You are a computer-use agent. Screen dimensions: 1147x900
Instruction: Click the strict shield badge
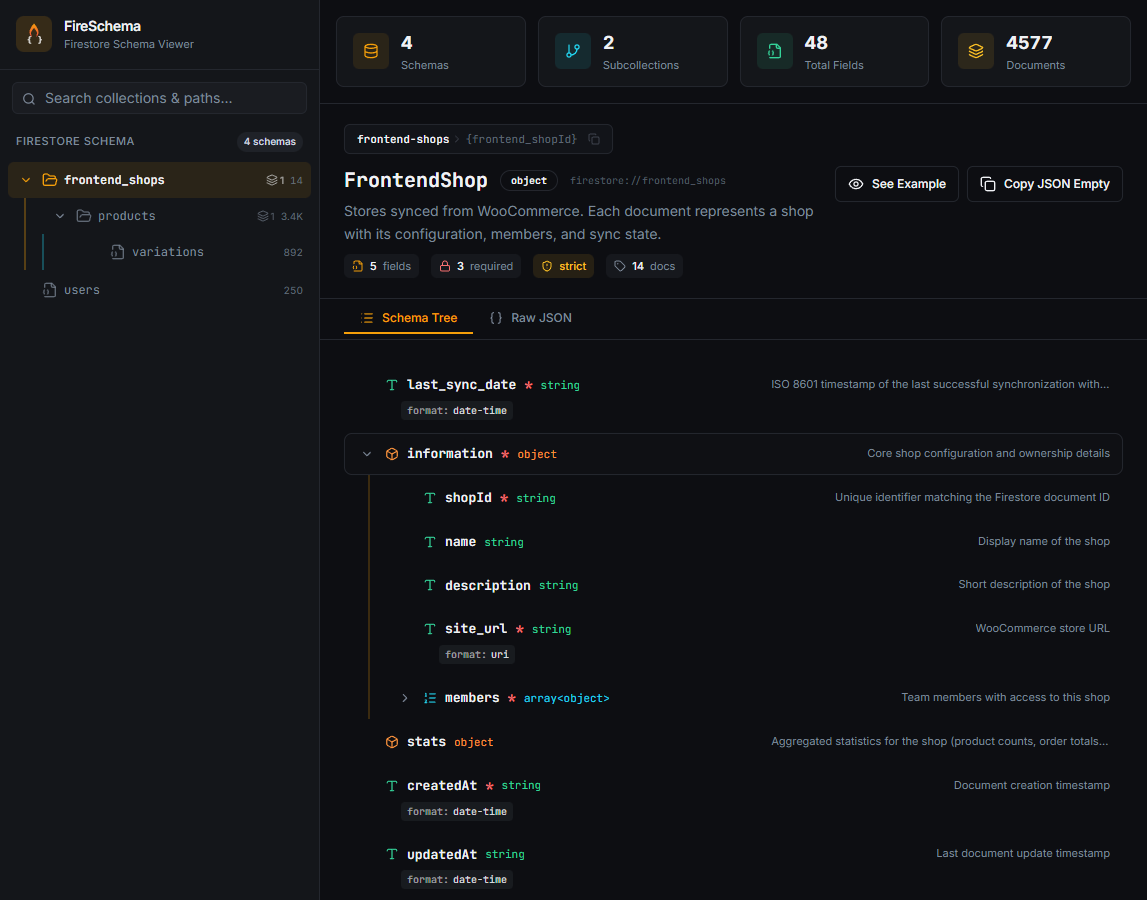click(x=563, y=265)
